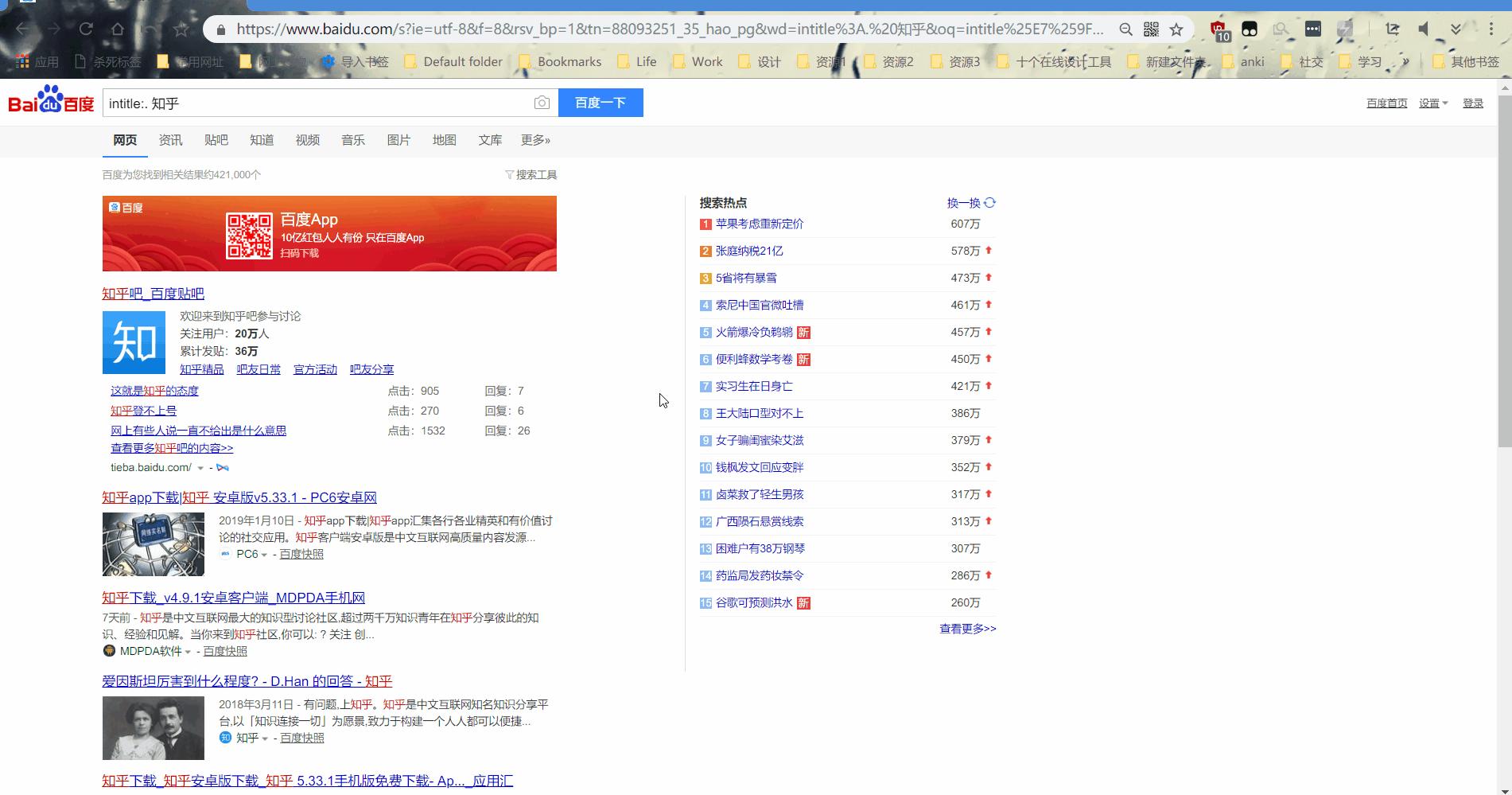Expand PC6 source dropdown arrow
Screen dimensions: 1512x795
tap(264, 555)
